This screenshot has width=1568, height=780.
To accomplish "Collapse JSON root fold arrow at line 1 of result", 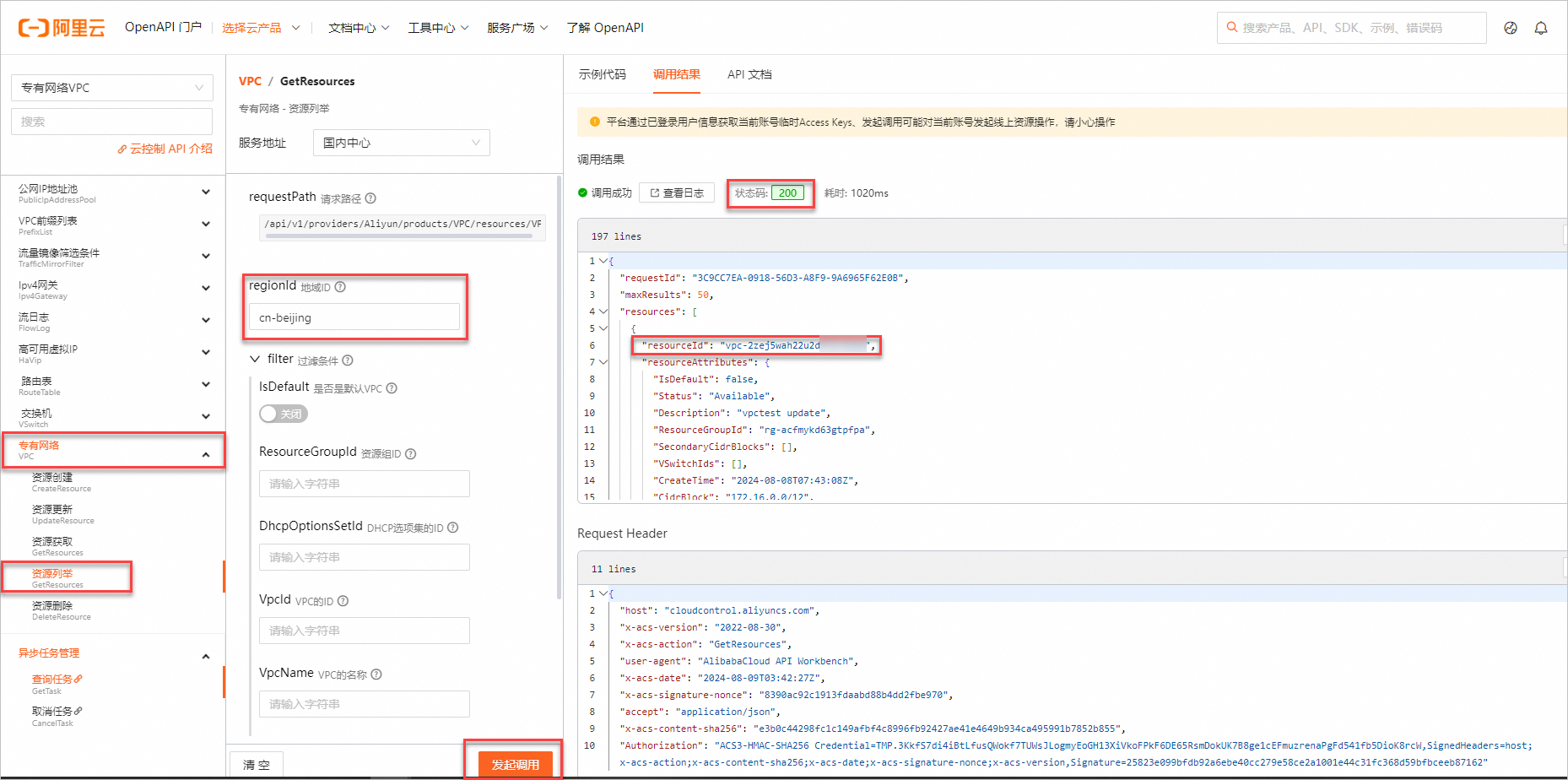I will tap(603, 261).
